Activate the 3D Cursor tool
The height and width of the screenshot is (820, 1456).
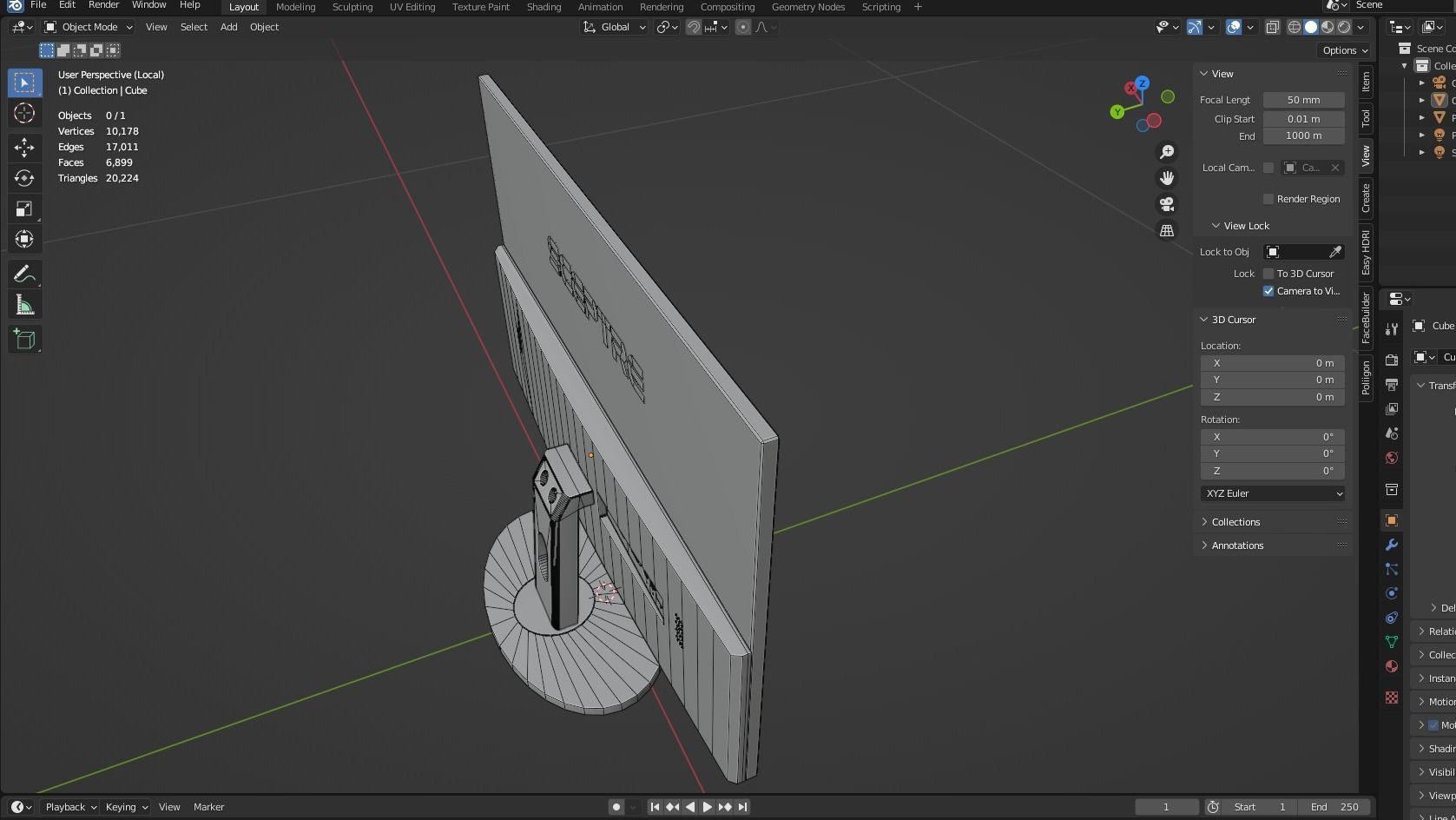tap(24, 114)
